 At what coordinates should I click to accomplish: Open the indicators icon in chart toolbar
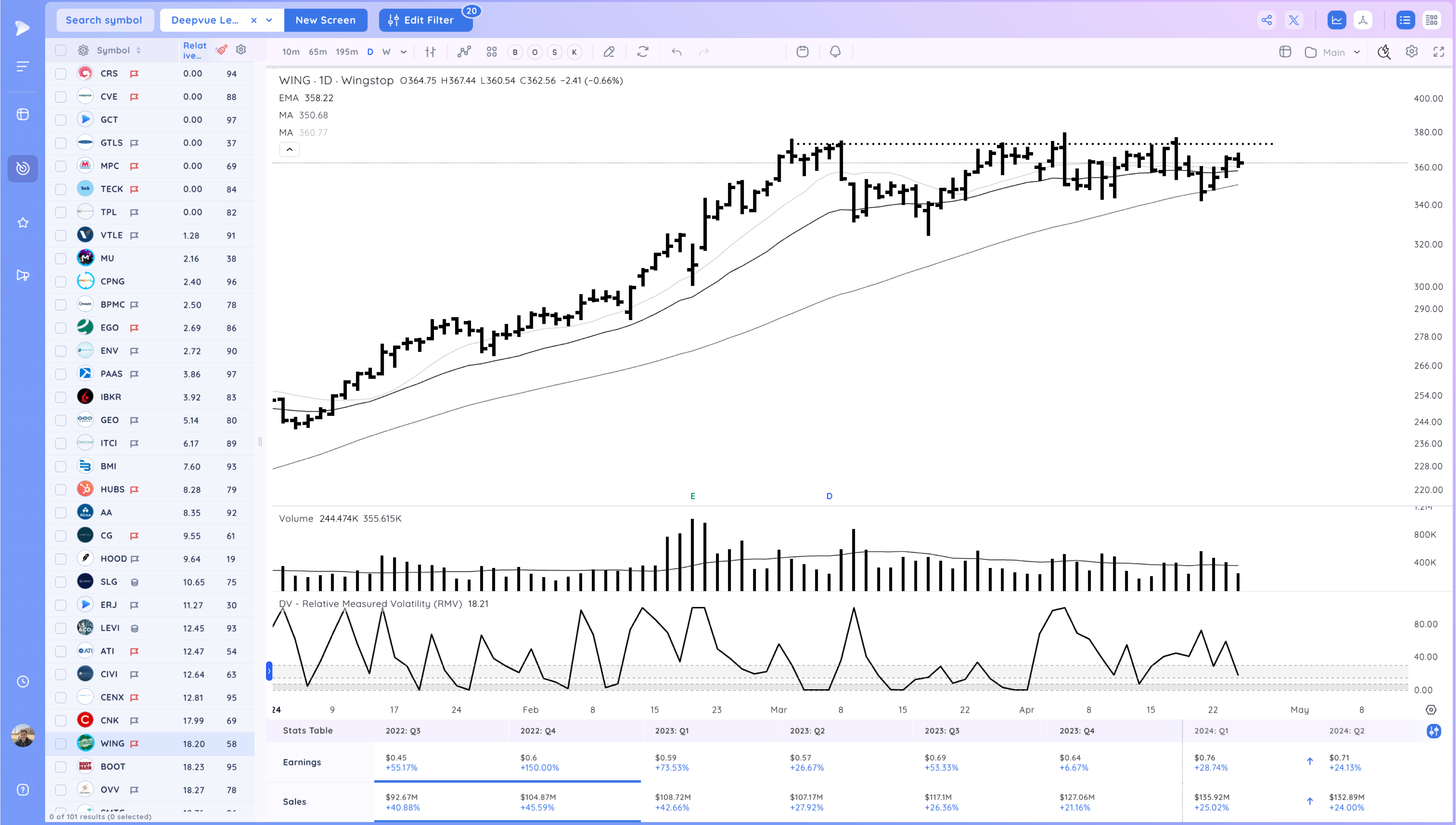point(464,52)
